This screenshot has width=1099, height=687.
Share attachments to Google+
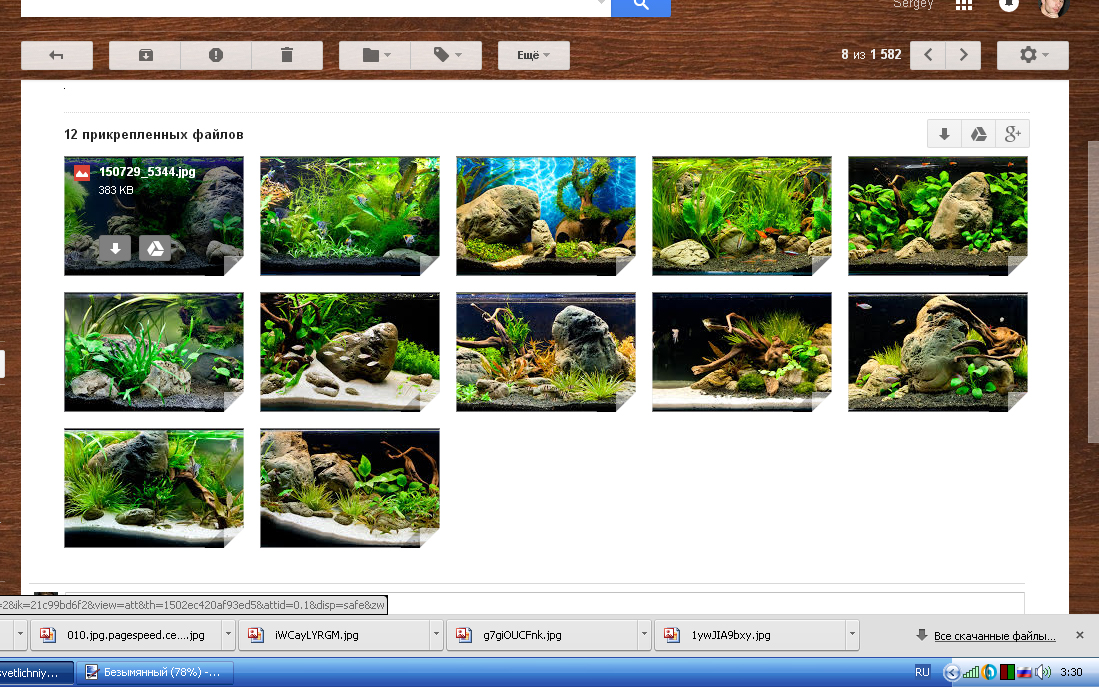[1012, 134]
